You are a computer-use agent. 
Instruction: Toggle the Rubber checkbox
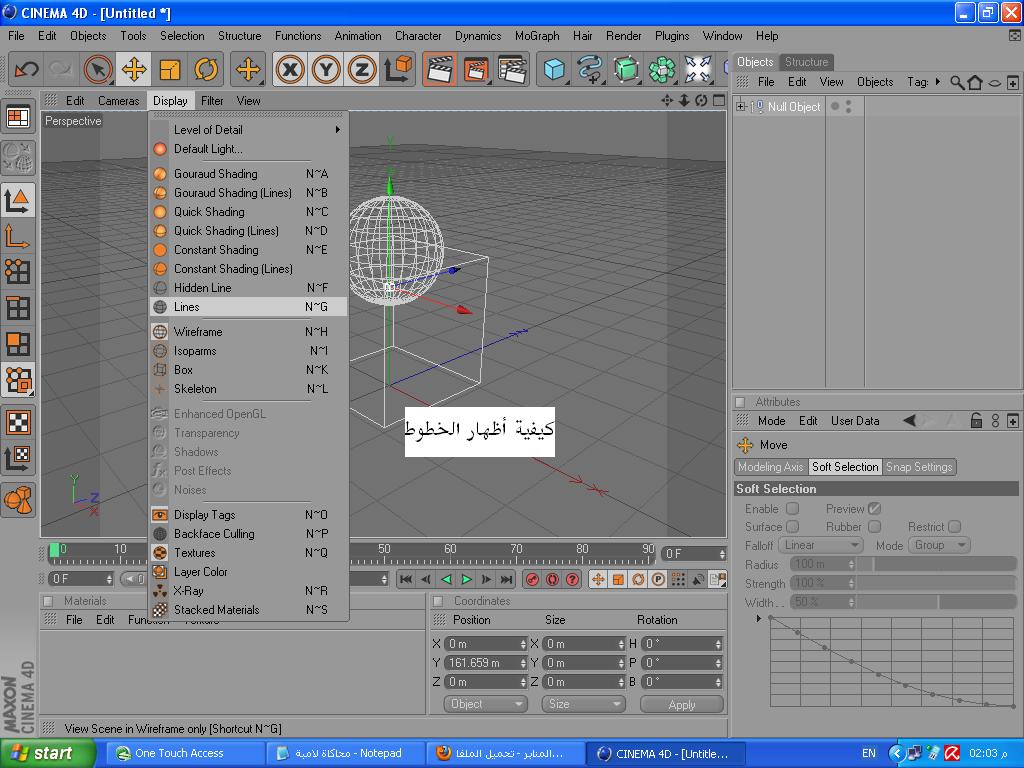[x=874, y=526]
